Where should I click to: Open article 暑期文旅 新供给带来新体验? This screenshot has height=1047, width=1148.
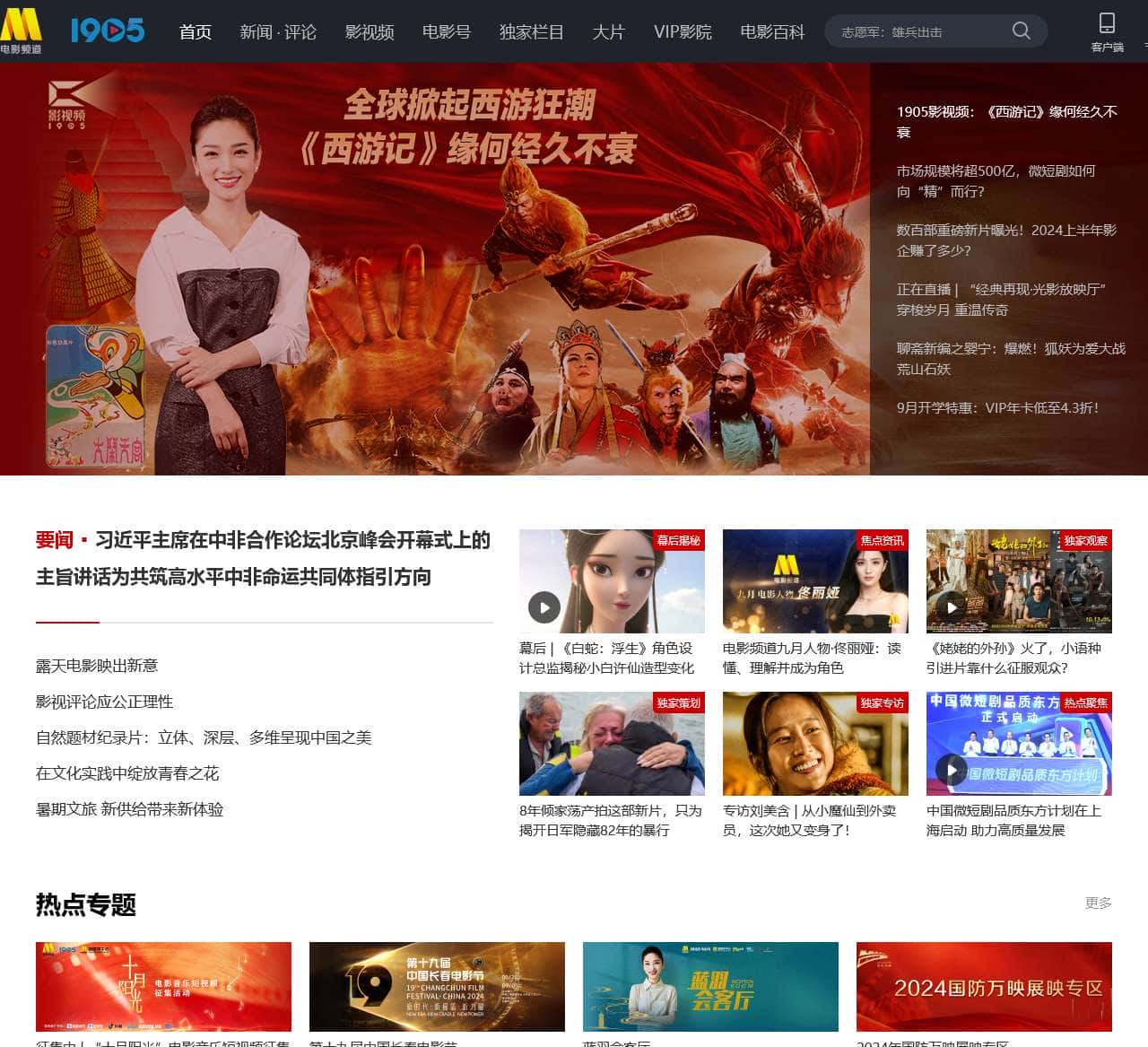[x=129, y=809]
